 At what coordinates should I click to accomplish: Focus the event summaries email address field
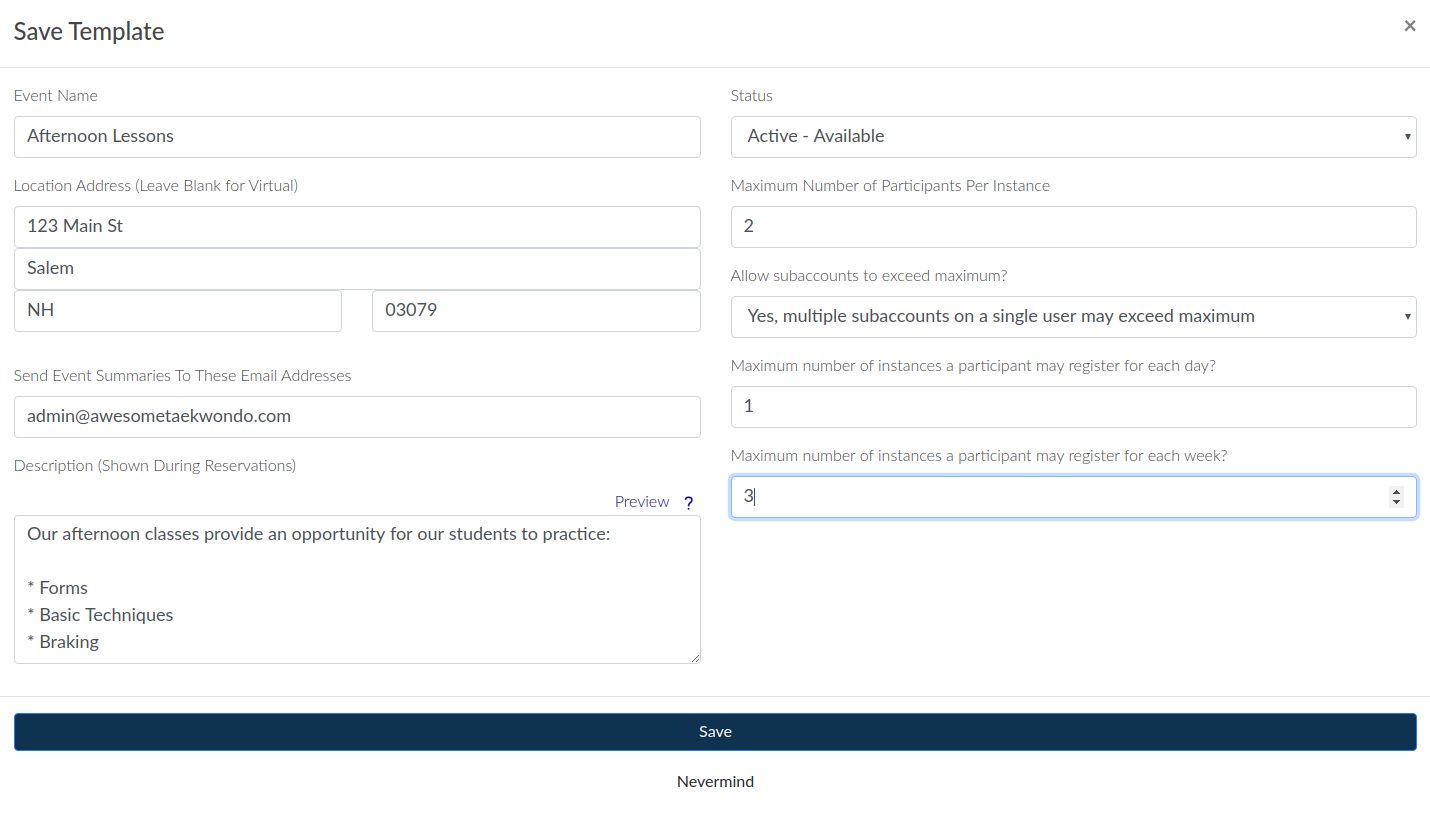pos(357,417)
